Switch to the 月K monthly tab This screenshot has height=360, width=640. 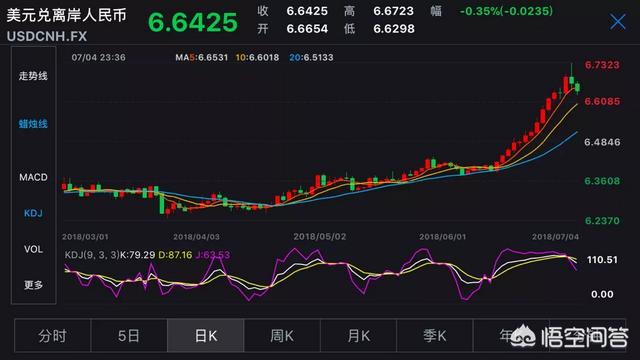pos(358,336)
